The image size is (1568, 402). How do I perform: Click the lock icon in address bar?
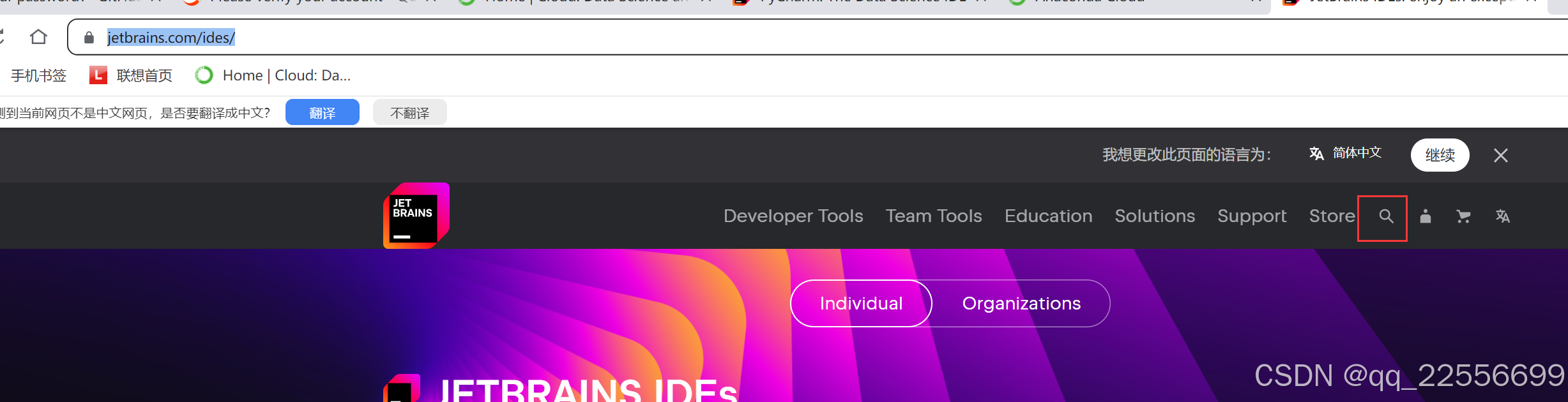click(89, 38)
